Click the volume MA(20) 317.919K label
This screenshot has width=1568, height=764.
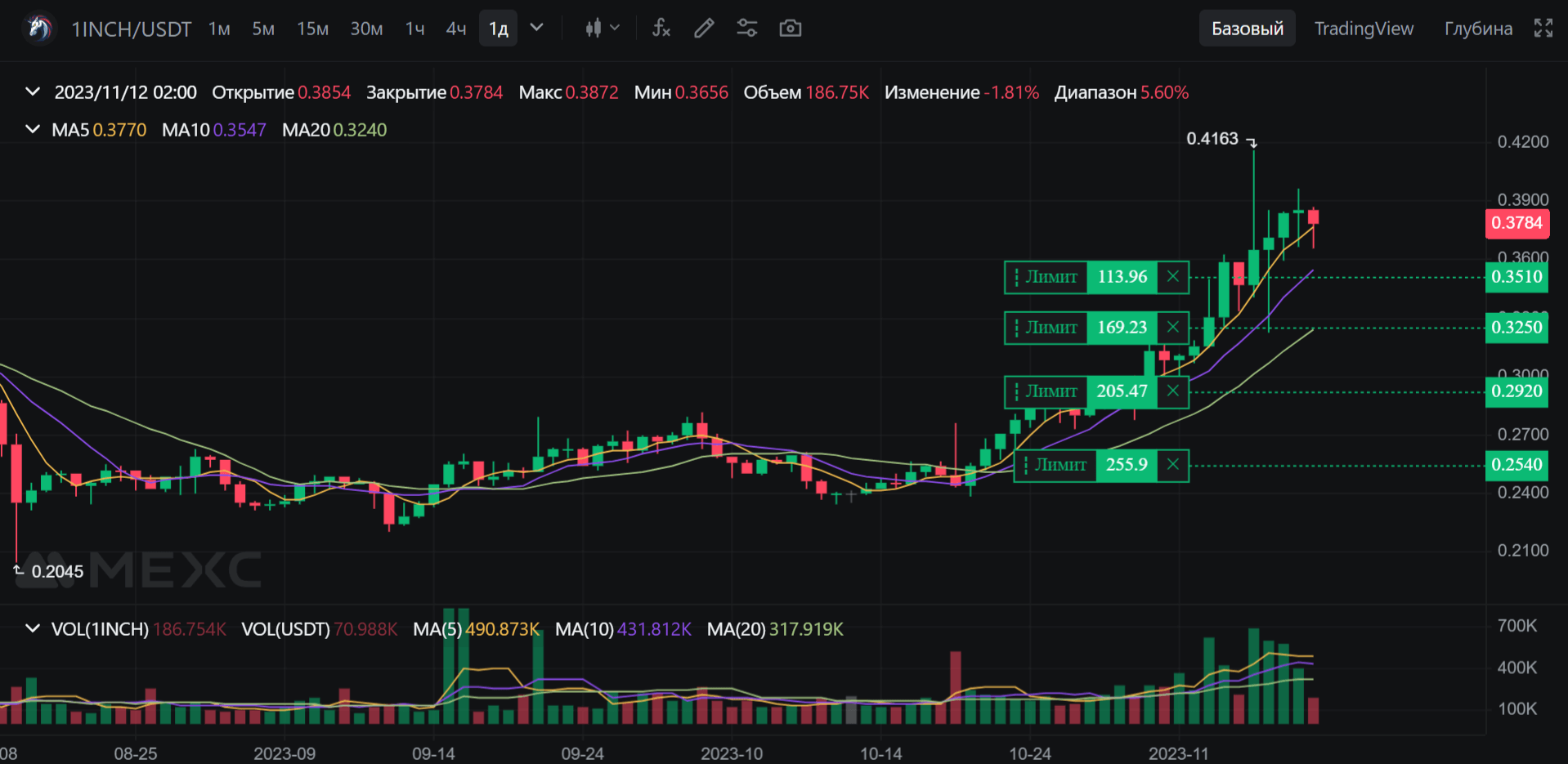[775, 629]
